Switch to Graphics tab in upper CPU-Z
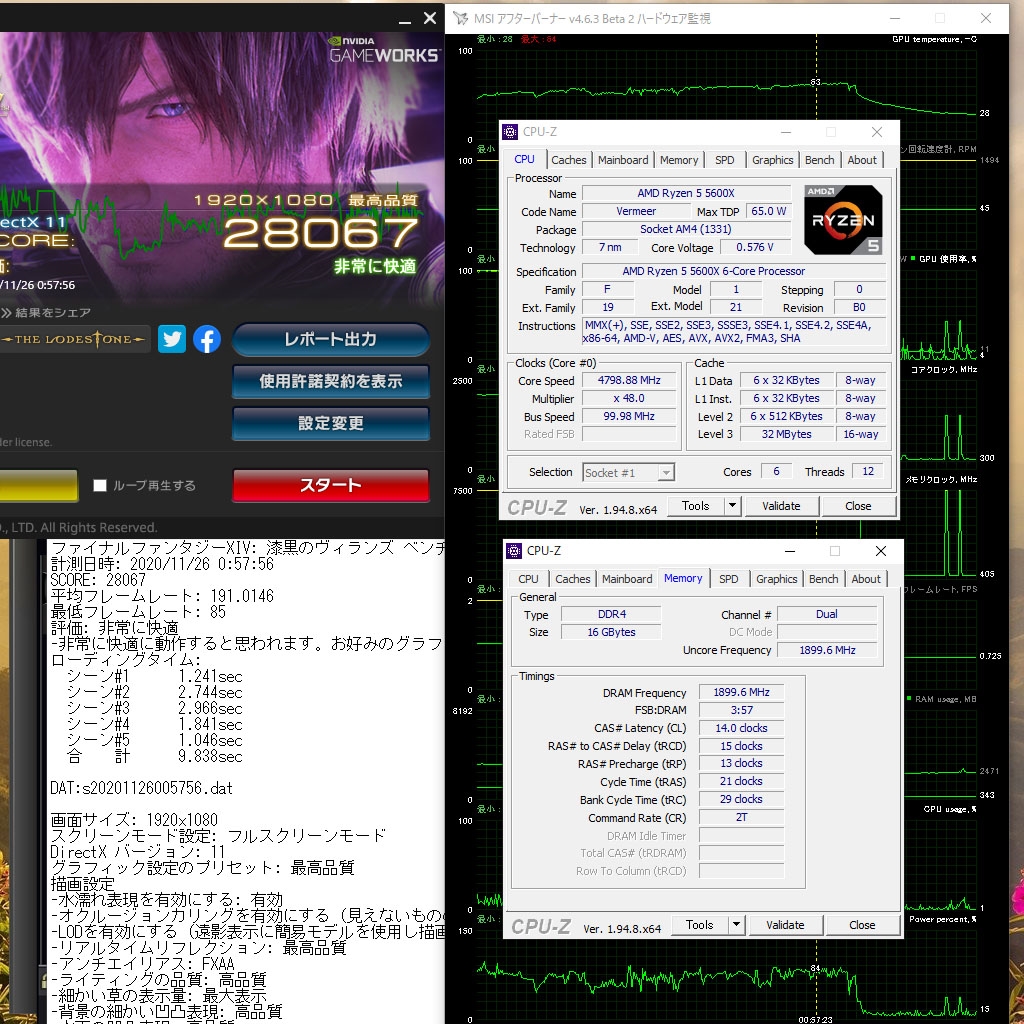The width and height of the screenshot is (1024, 1024). [x=773, y=160]
